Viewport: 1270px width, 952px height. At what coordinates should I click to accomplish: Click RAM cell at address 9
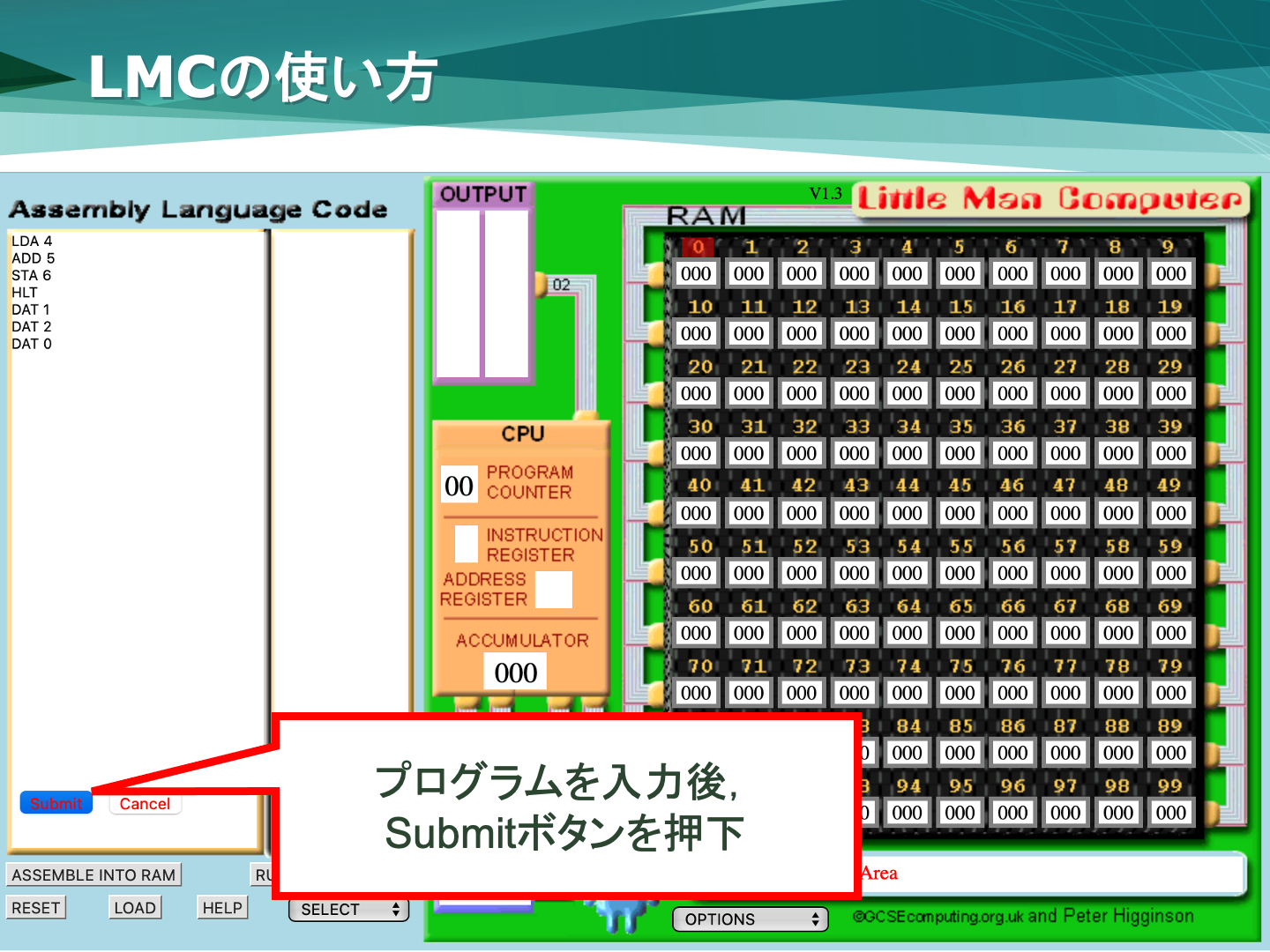1170,274
